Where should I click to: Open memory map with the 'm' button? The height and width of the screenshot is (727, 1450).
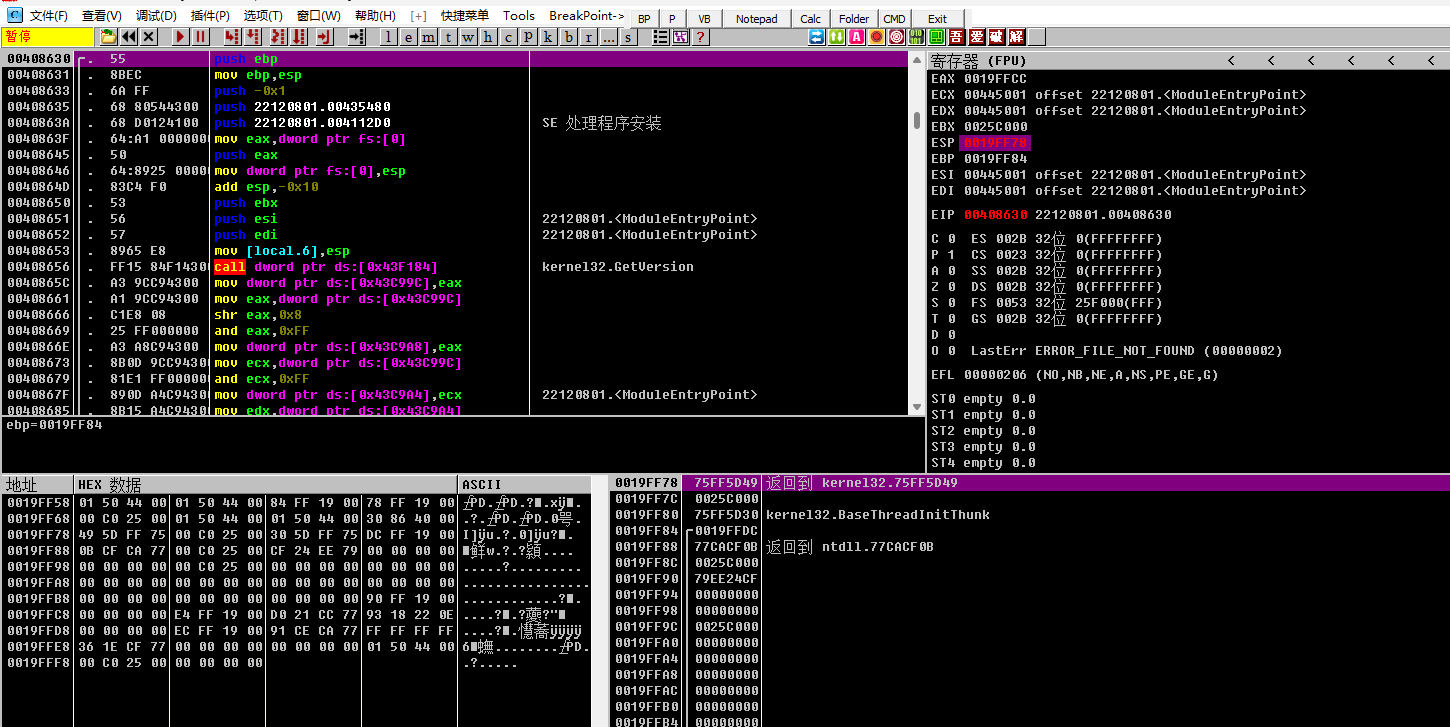pyautogui.click(x=429, y=37)
